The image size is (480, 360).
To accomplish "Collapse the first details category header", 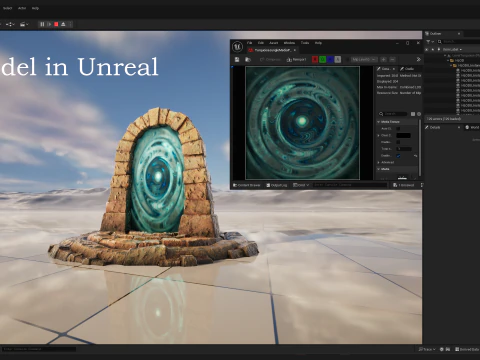I will coord(397,122).
